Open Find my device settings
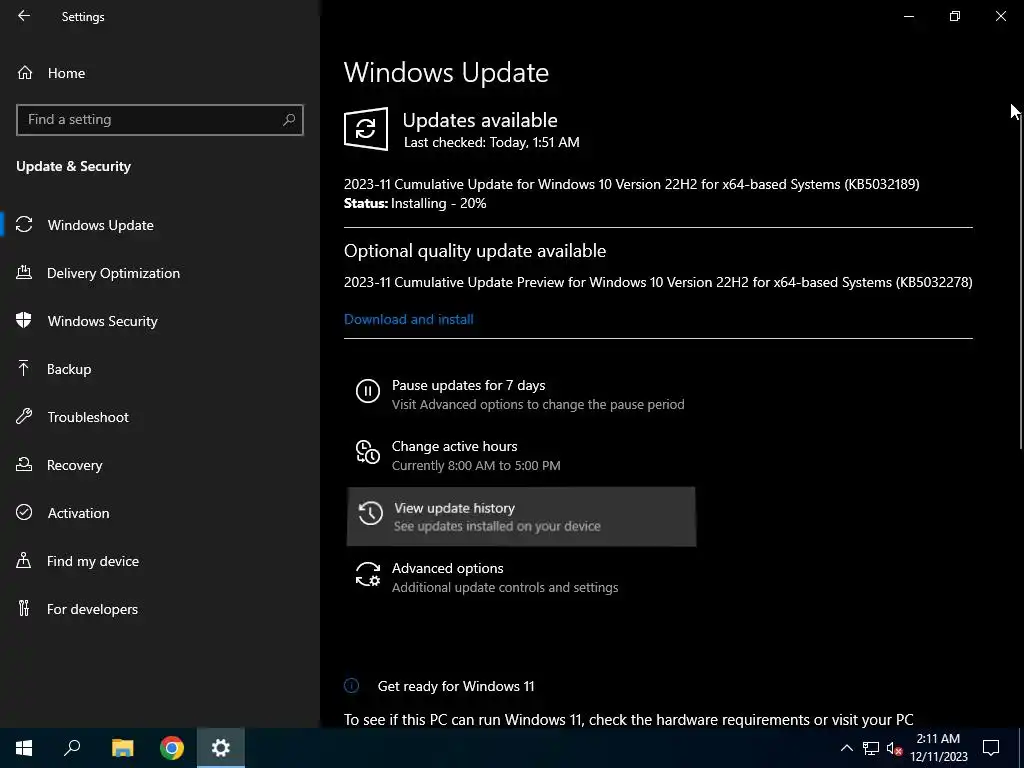Viewport: 1024px width, 768px height. pos(160,561)
